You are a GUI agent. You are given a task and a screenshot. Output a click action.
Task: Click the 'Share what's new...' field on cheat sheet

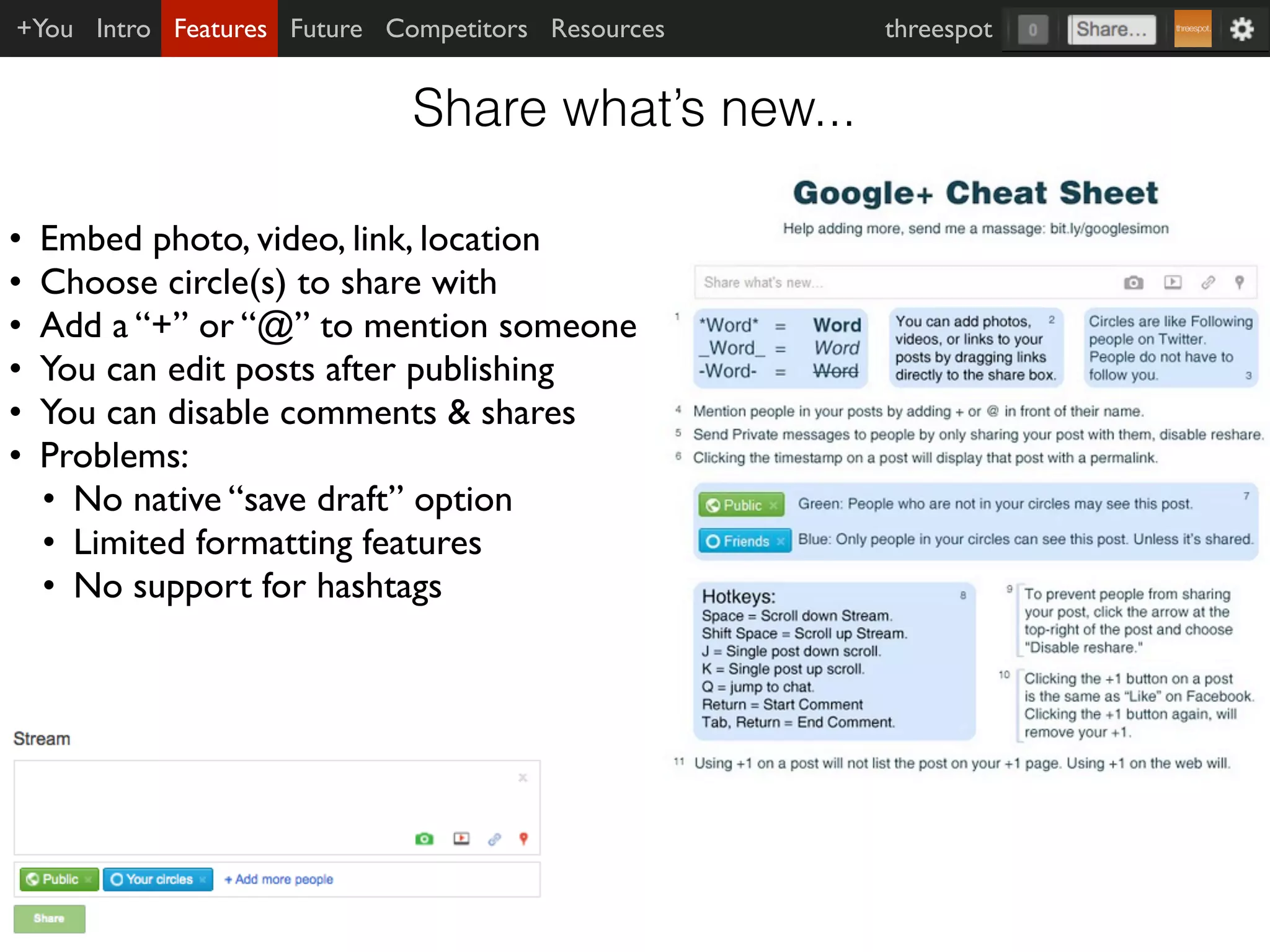tap(975, 283)
